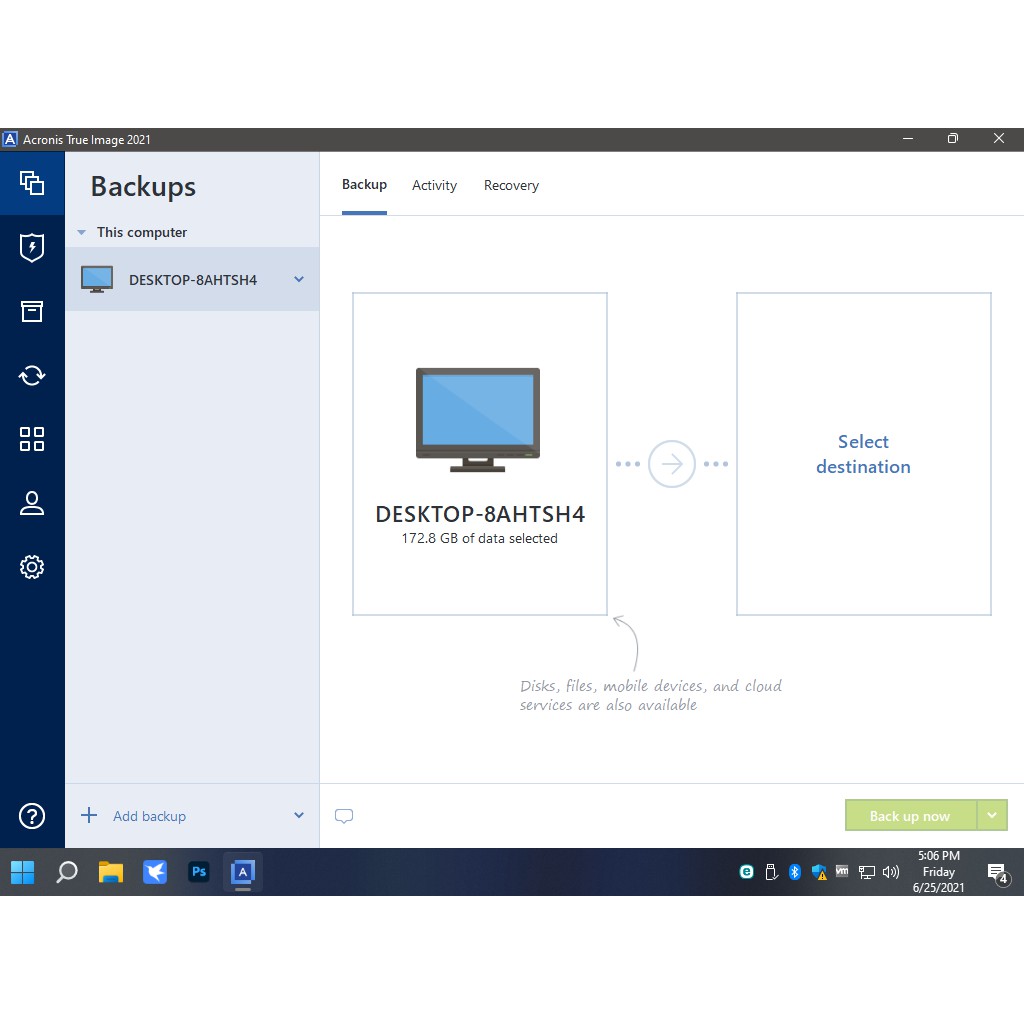Click the Back up now button
Viewport: 1024px width, 1024px height.
(x=909, y=816)
